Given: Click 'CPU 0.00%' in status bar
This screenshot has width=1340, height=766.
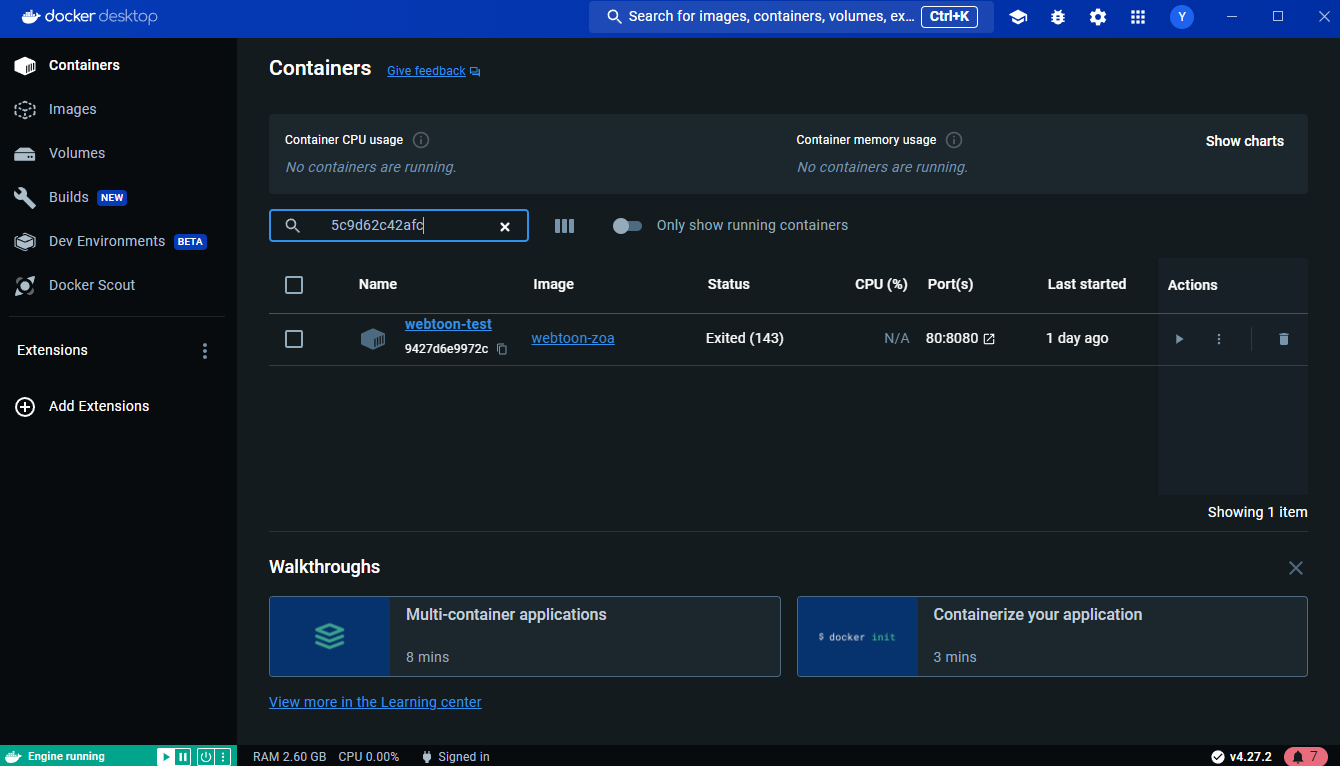Looking at the screenshot, I should [369, 757].
